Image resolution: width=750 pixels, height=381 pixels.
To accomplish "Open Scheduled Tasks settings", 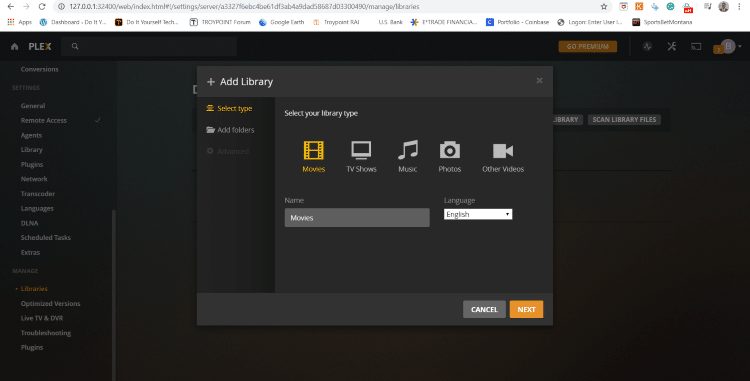I will point(45,238).
